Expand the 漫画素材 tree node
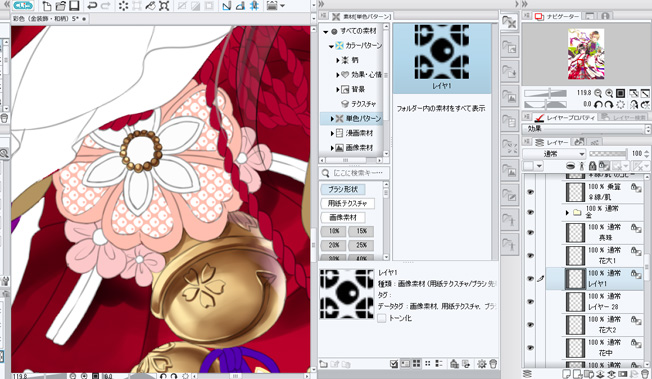 tap(332, 134)
